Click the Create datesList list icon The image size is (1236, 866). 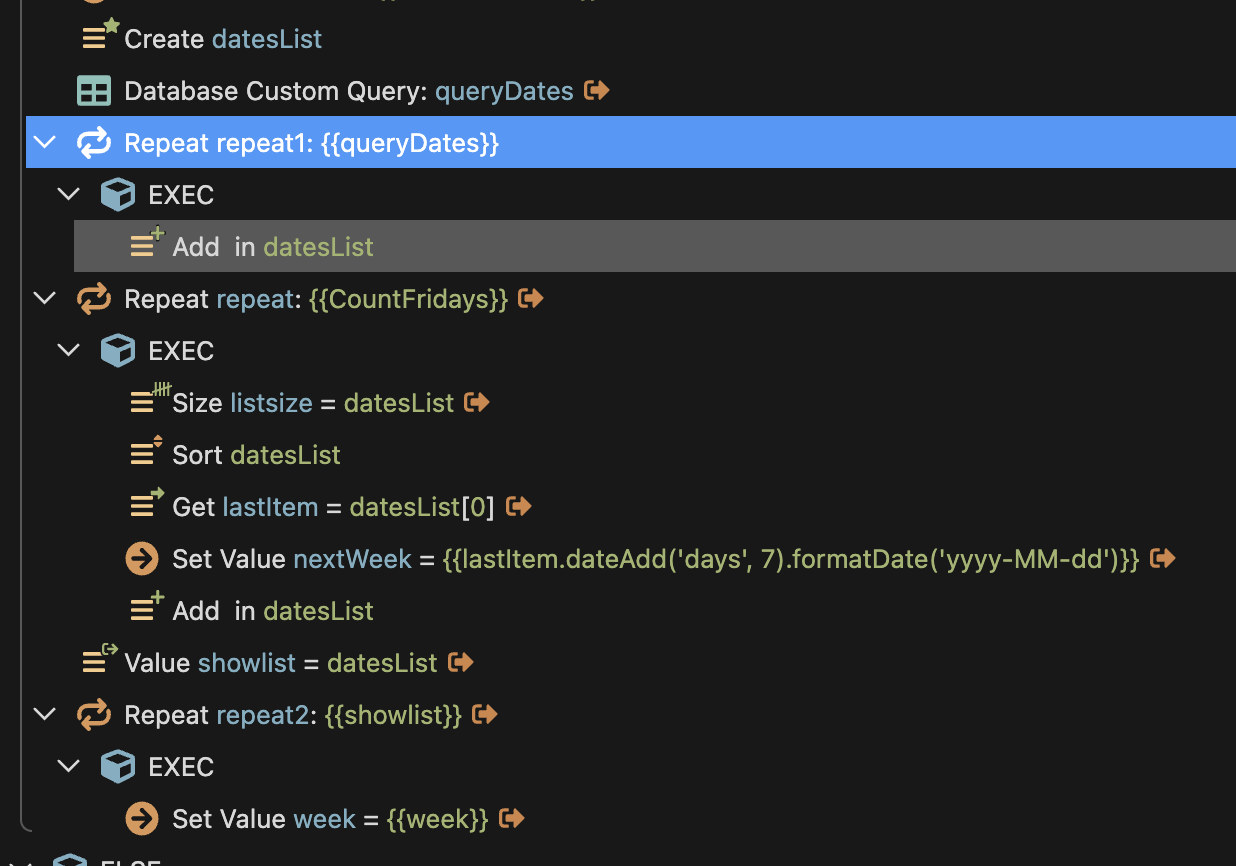click(x=98, y=37)
